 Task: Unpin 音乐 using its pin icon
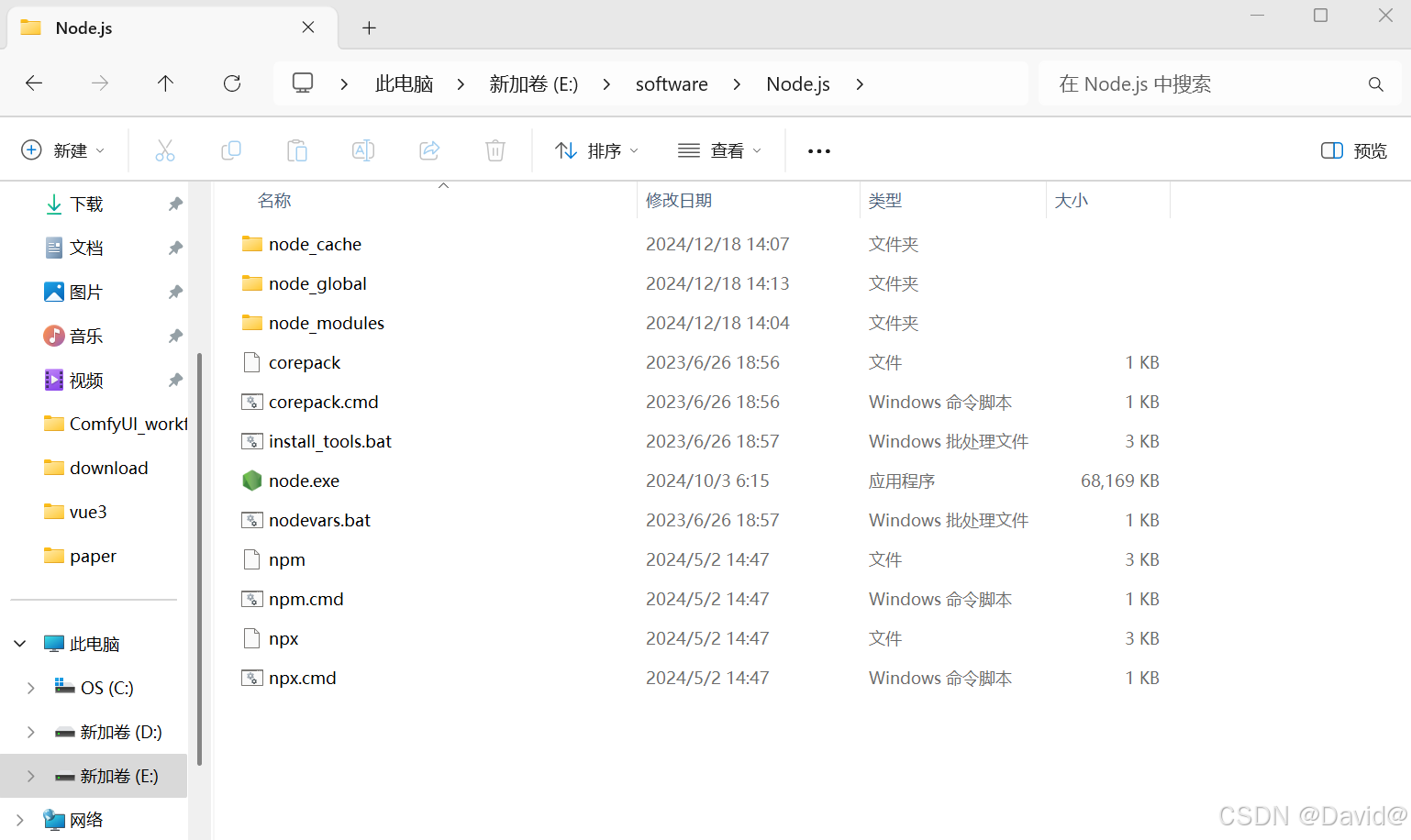click(175, 336)
